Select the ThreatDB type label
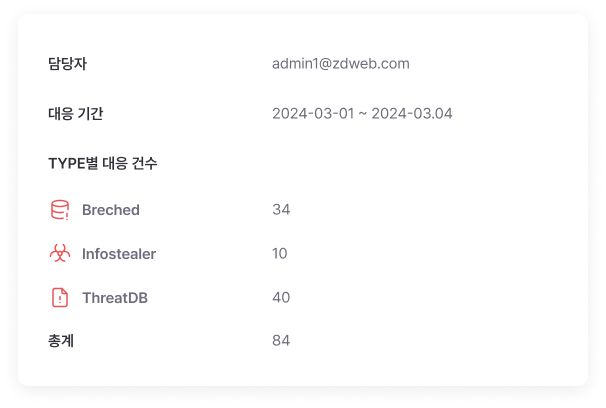 pyautogui.click(x=115, y=297)
